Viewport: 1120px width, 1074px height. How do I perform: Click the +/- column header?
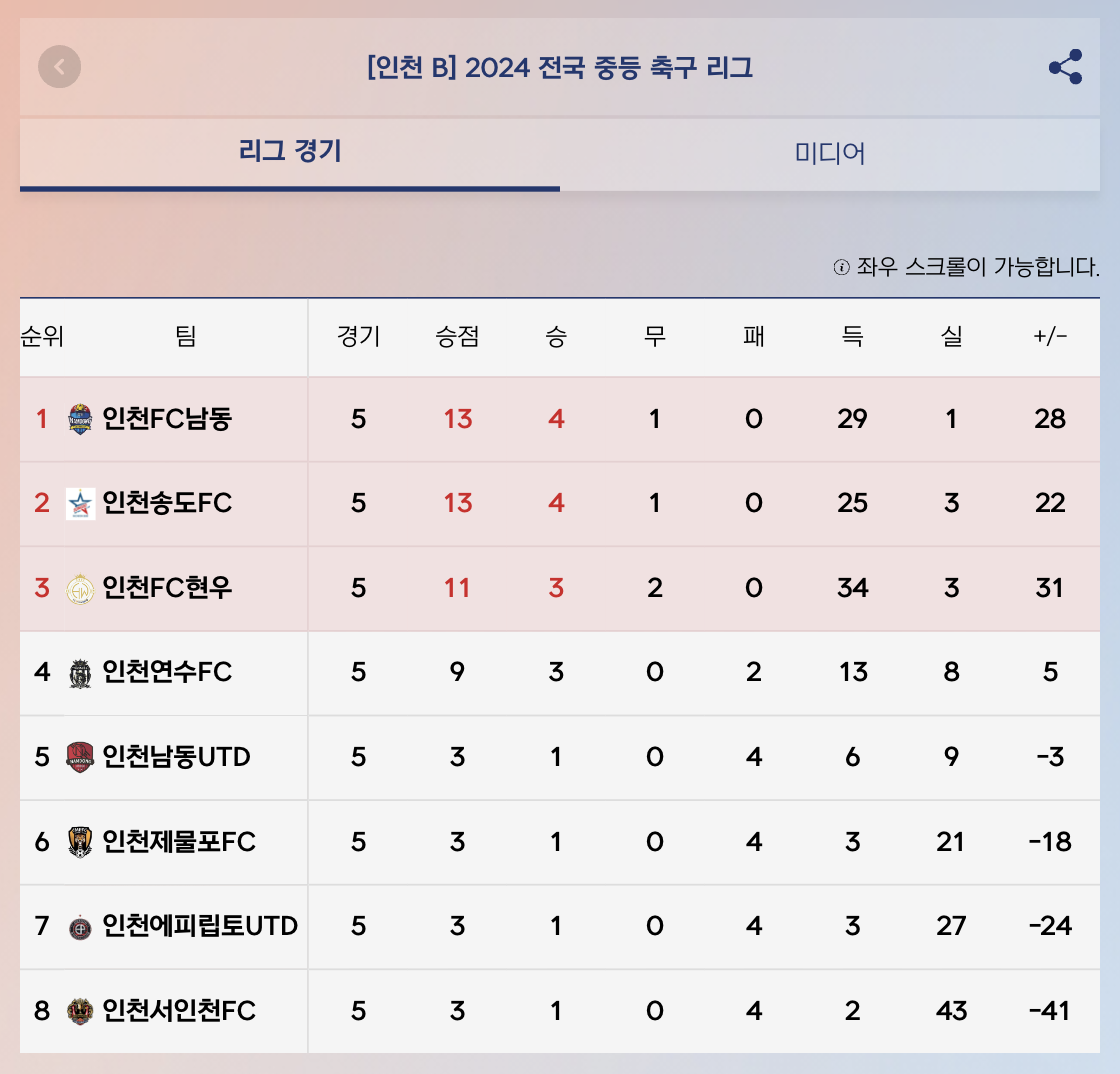[1050, 337]
